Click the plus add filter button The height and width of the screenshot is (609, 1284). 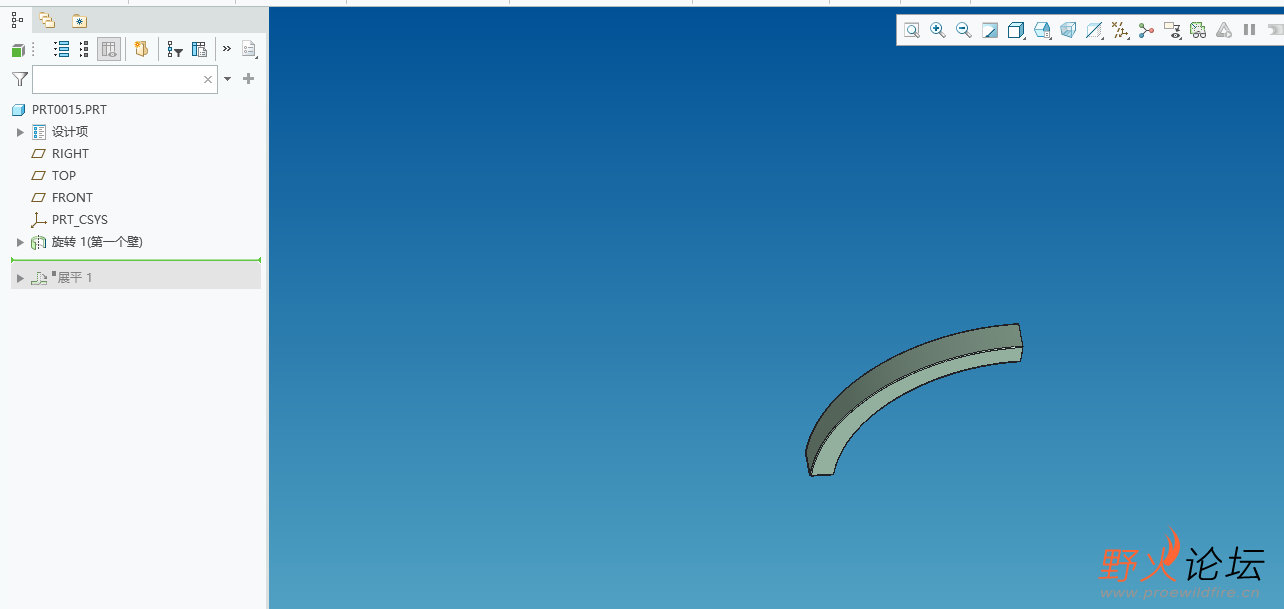coord(249,79)
